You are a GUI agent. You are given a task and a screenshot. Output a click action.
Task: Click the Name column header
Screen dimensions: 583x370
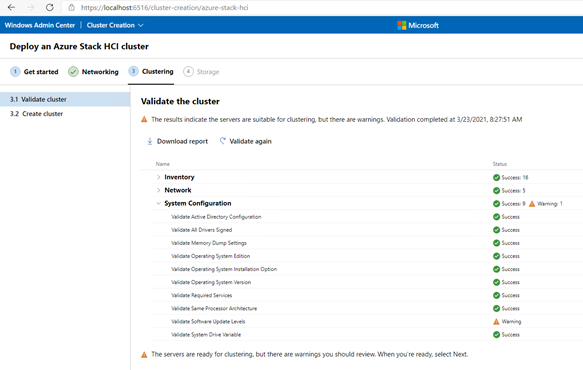point(162,164)
